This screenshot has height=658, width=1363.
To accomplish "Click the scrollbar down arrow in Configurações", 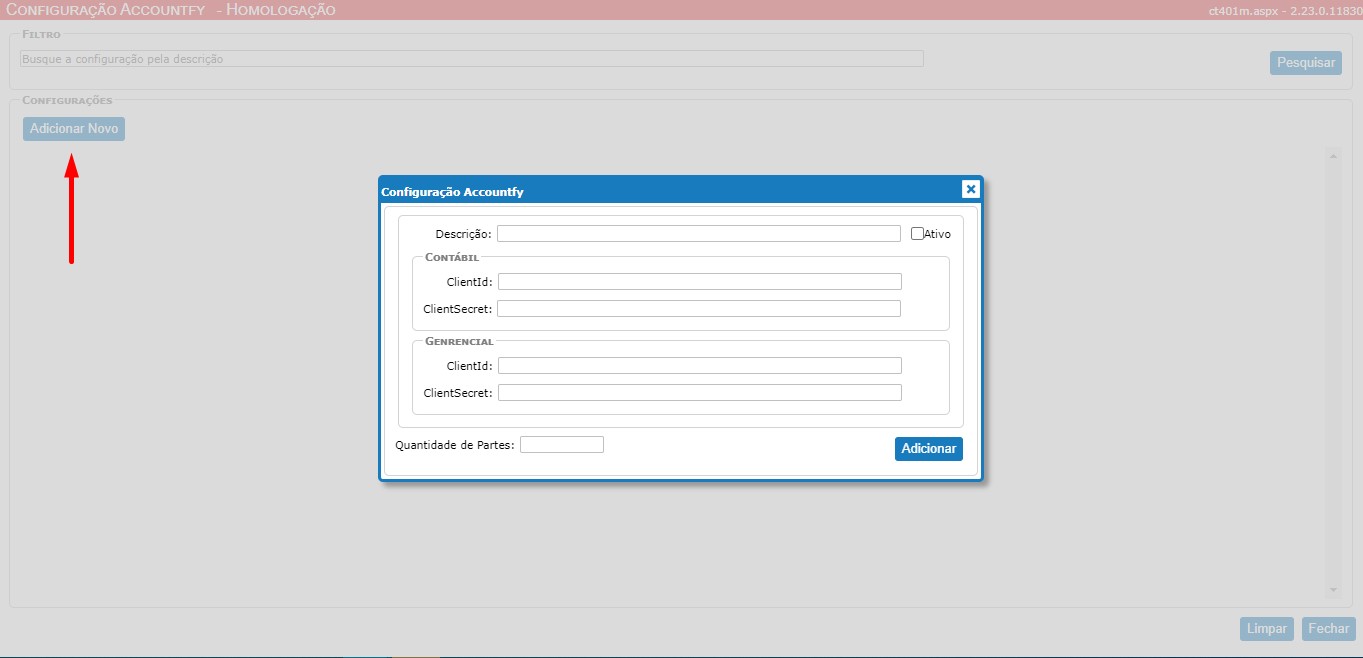I will pos(1333,590).
